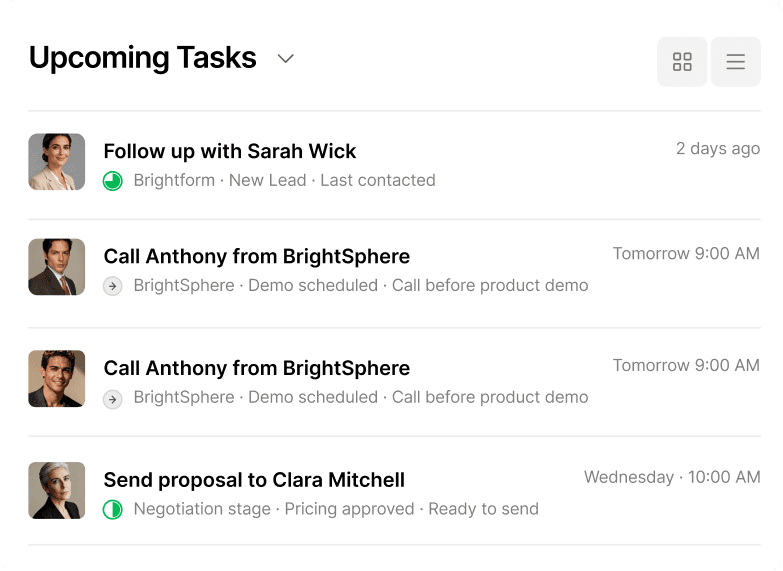This screenshot has width=783, height=571.
Task: Click the avatar of the man wearing a tie
Action: click(x=57, y=267)
